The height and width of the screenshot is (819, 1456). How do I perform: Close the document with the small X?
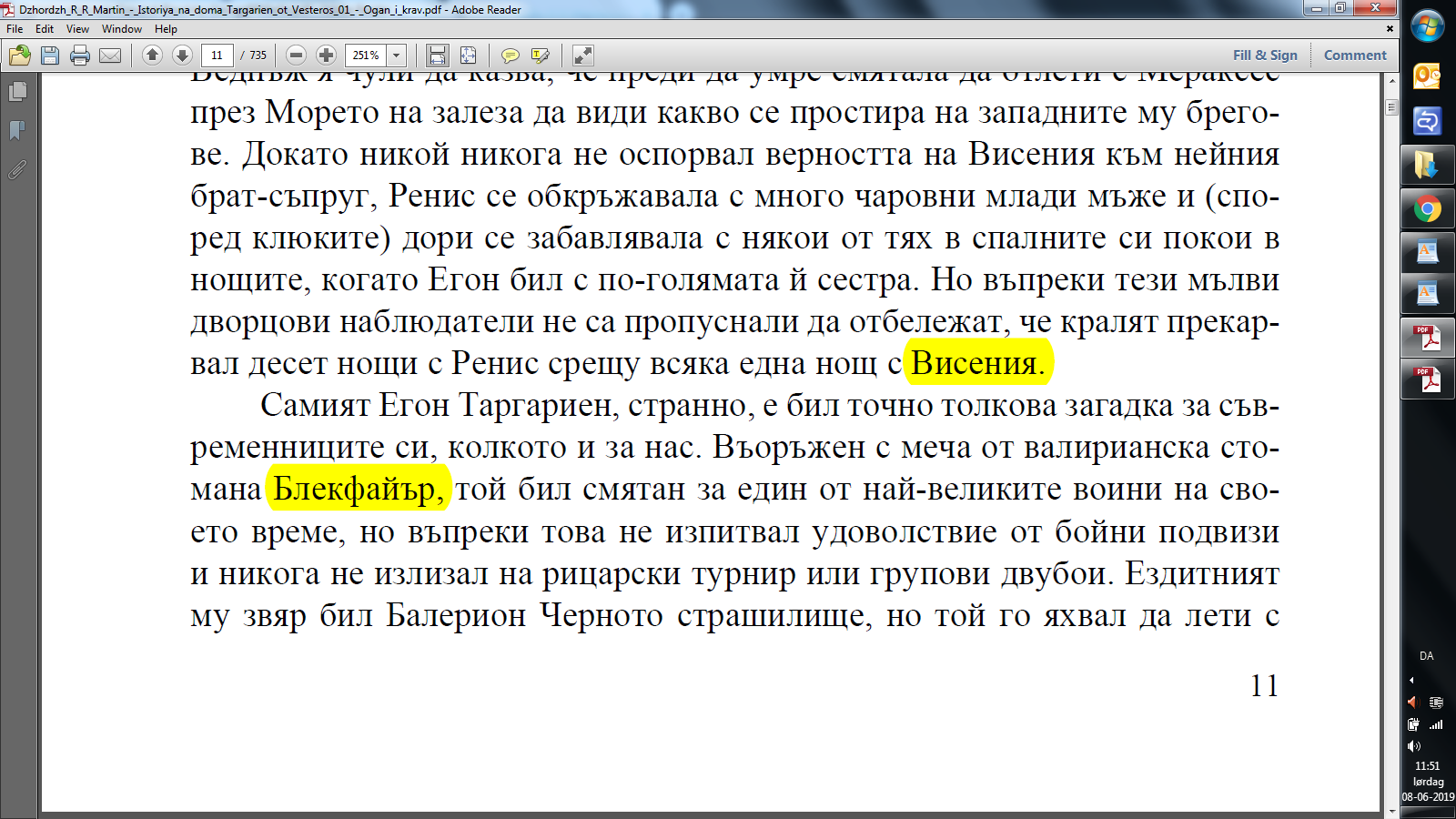tap(1390, 29)
